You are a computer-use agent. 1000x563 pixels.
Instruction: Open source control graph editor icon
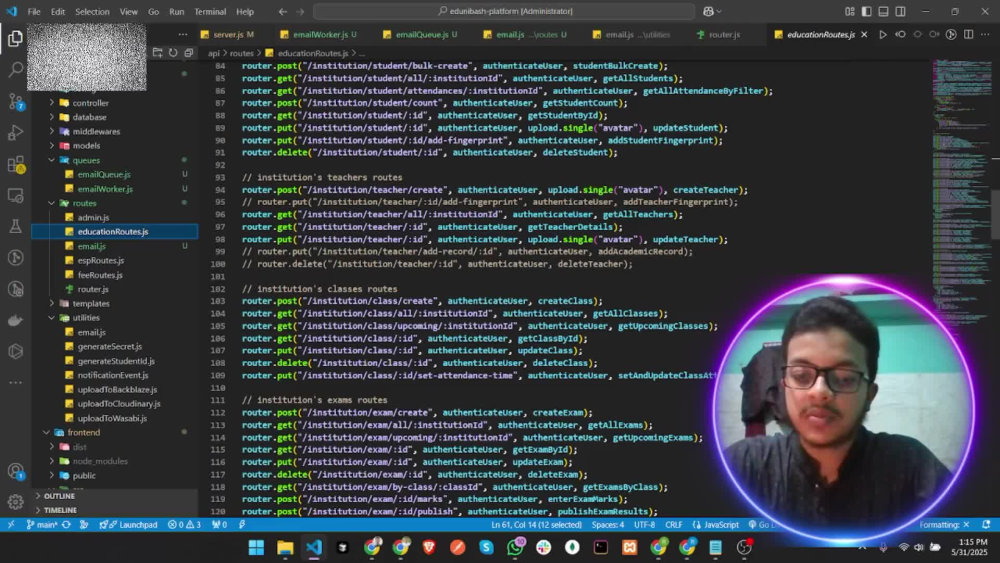[951, 34]
